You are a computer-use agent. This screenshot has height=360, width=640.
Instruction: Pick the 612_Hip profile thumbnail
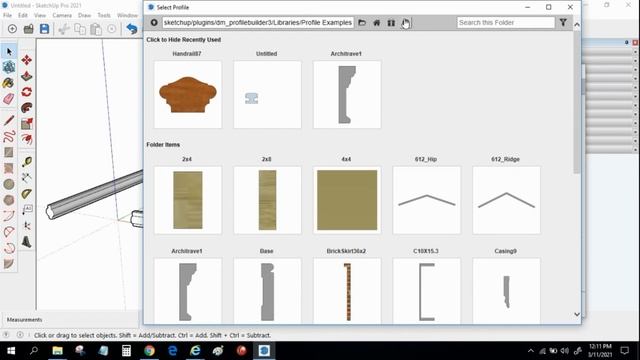427,200
